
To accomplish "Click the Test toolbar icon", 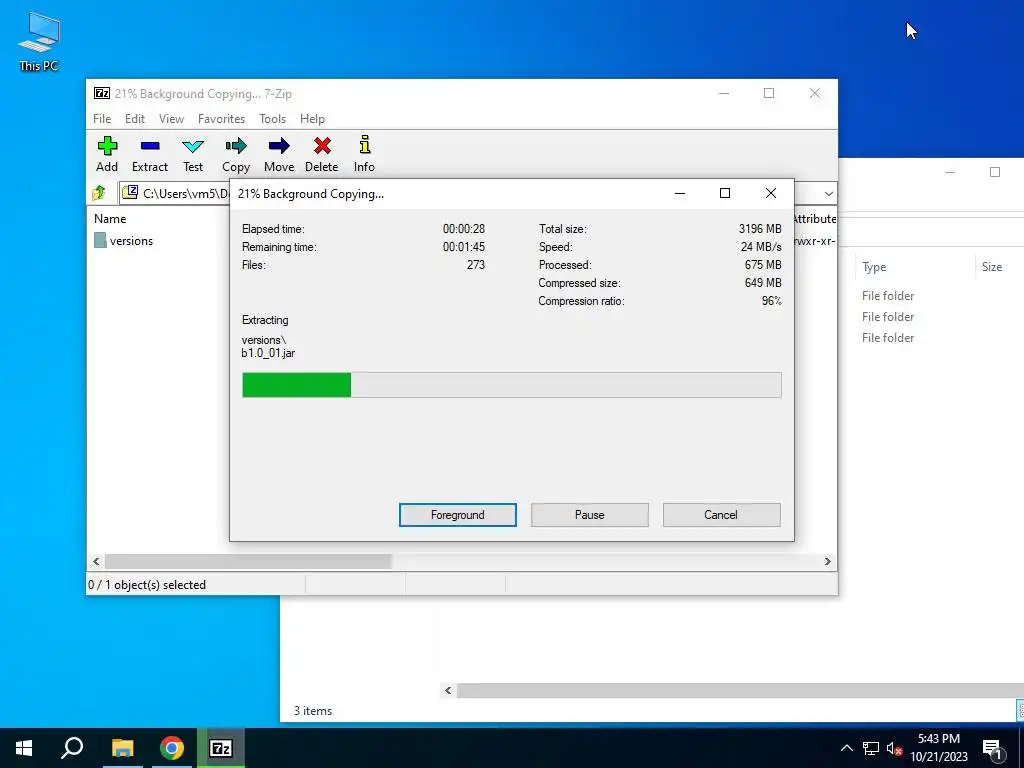I will (x=193, y=154).
